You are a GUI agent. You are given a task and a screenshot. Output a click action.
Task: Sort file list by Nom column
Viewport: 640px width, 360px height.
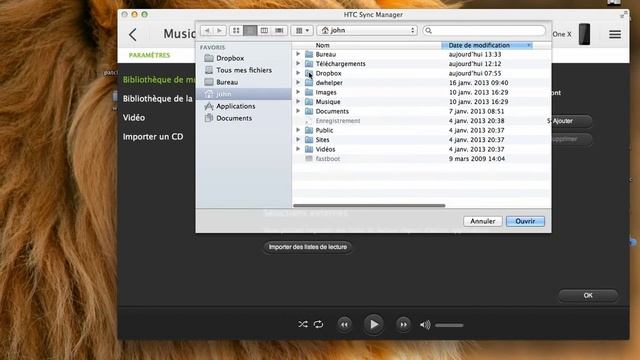click(x=322, y=45)
